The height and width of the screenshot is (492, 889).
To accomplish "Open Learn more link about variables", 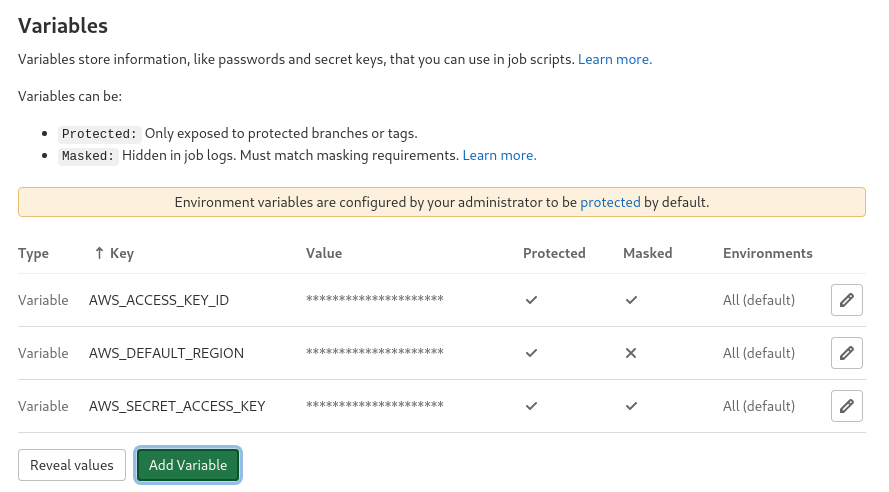I will point(615,60).
